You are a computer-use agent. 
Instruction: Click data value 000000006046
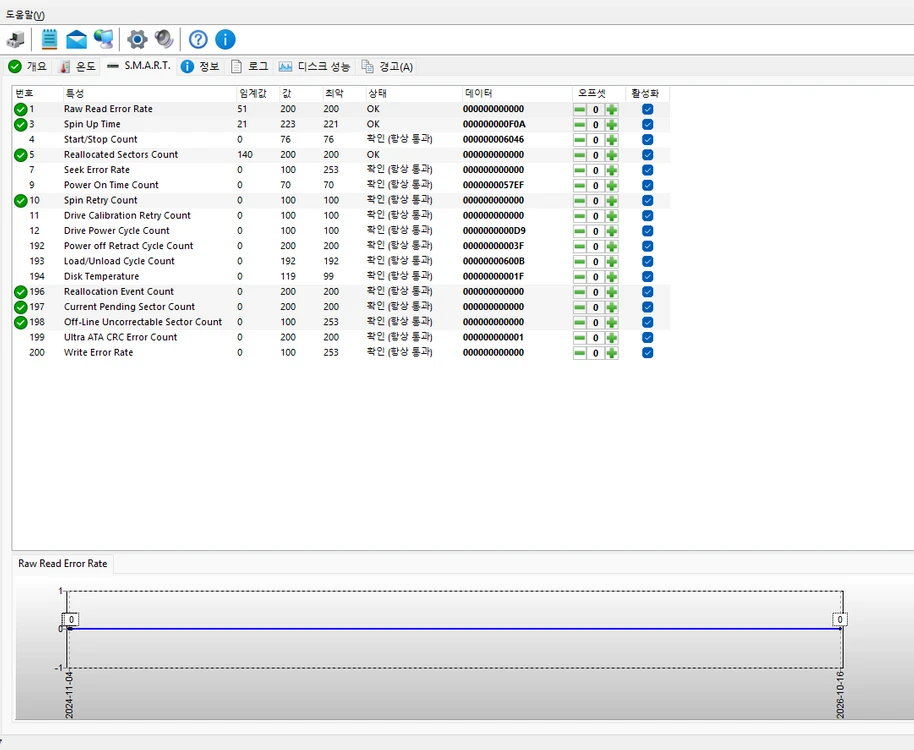point(493,139)
